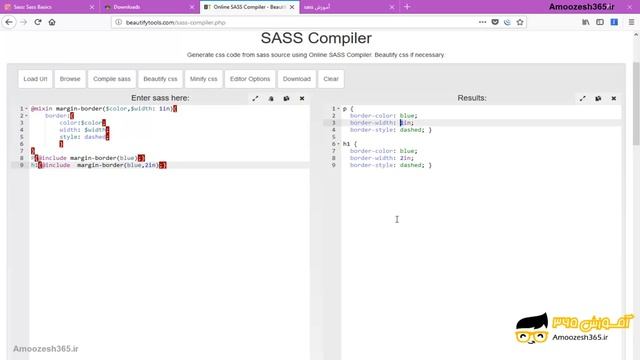Close the Online SASS Compiler tab
This screenshot has height=360, width=640.
[292, 7]
